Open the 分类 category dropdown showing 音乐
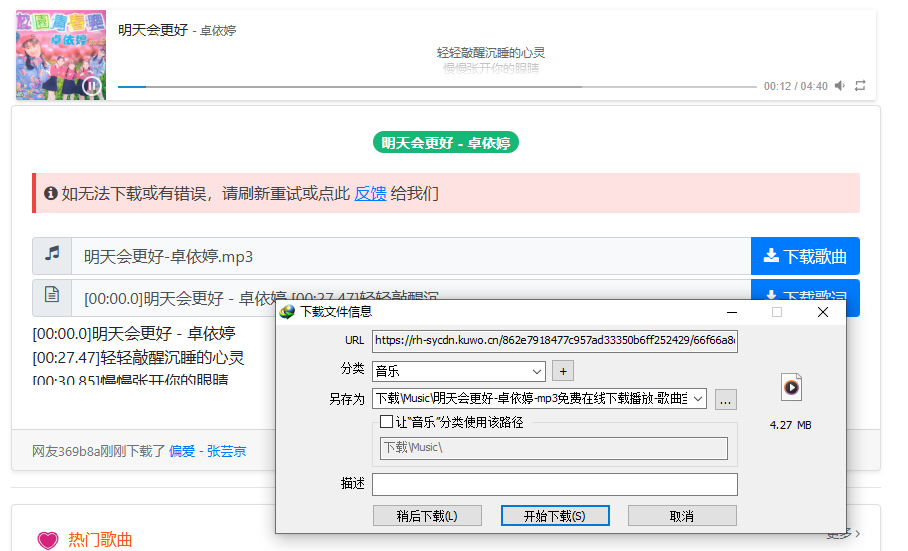 tap(459, 371)
